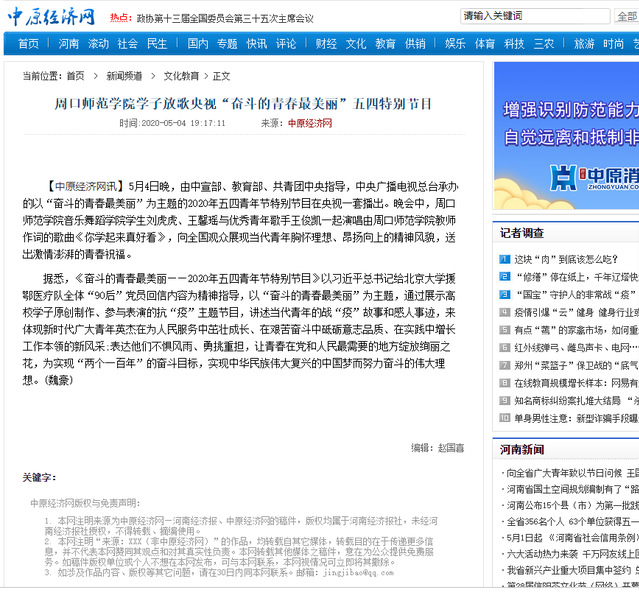Open 5月1日起《河南省社会信用条例》 item
Image resolution: width=639 pixels, height=601 pixels.
(573, 538)
